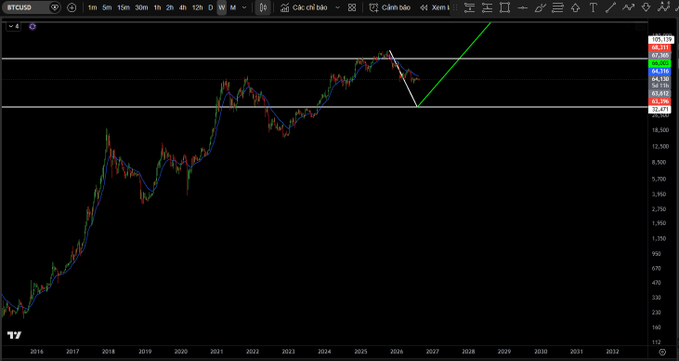Screen dimensions: 679x361
Task: Grab the drawing toolbar drag handle
Action: pos(455,7)
